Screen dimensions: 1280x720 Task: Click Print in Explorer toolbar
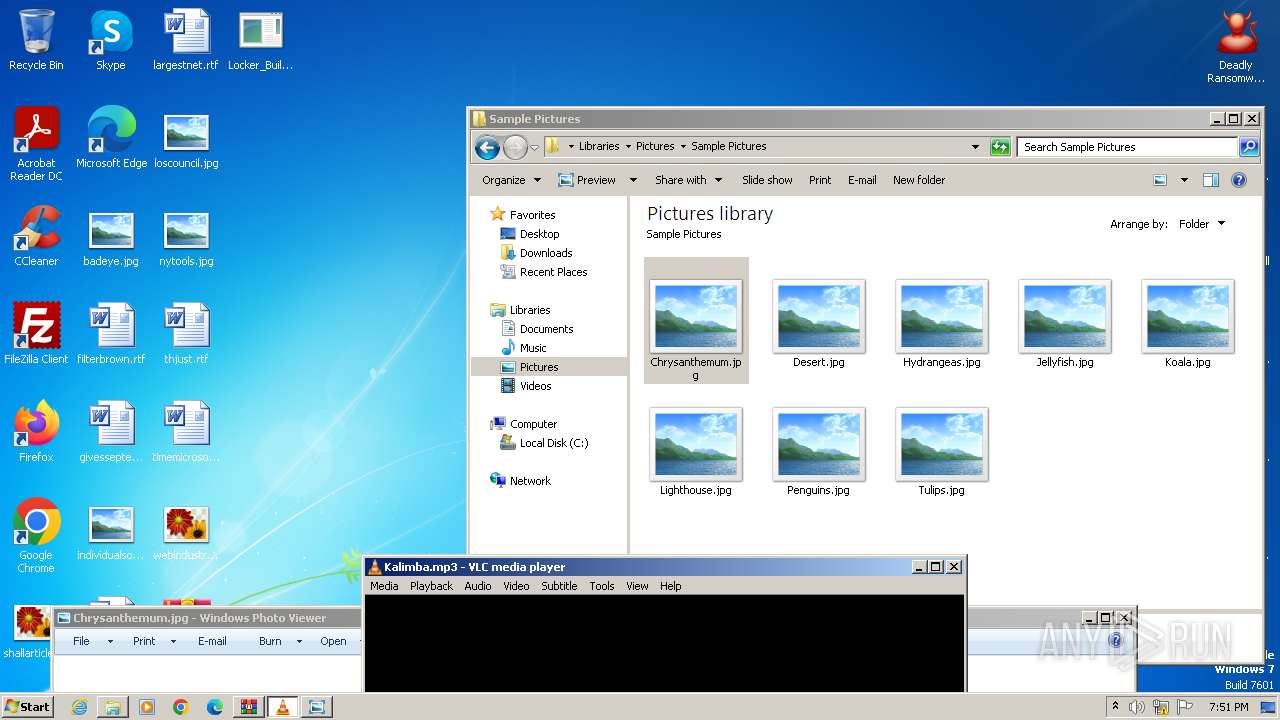pos(820,180)
